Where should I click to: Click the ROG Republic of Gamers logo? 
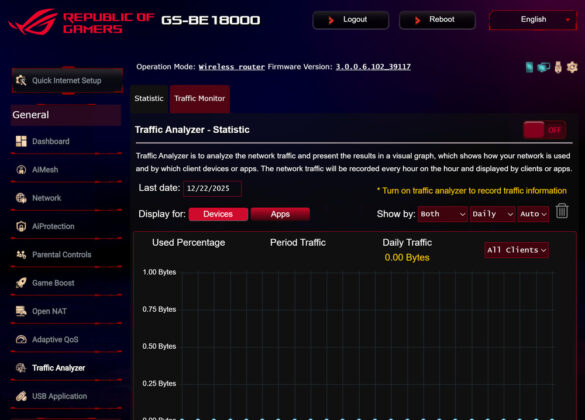(81, 22)
